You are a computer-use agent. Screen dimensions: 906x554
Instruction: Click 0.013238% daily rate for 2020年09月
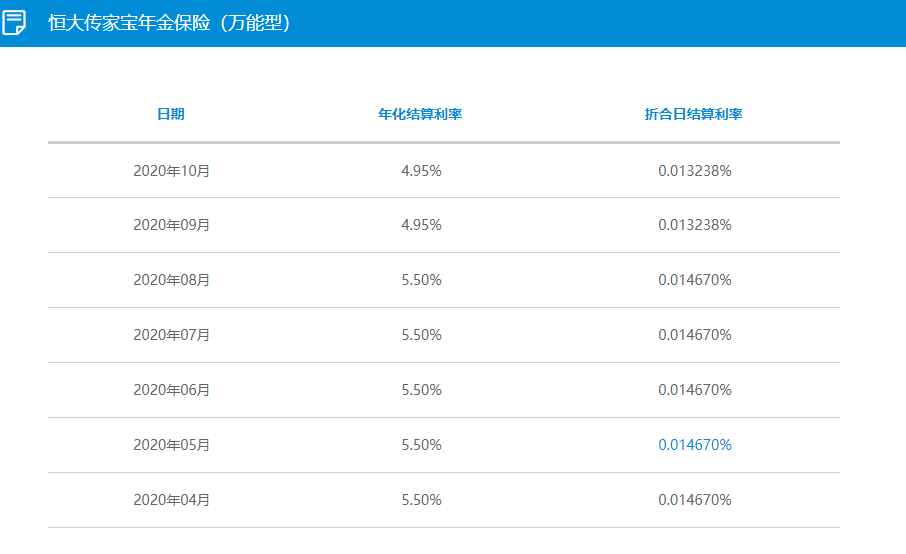click(695, 225)
